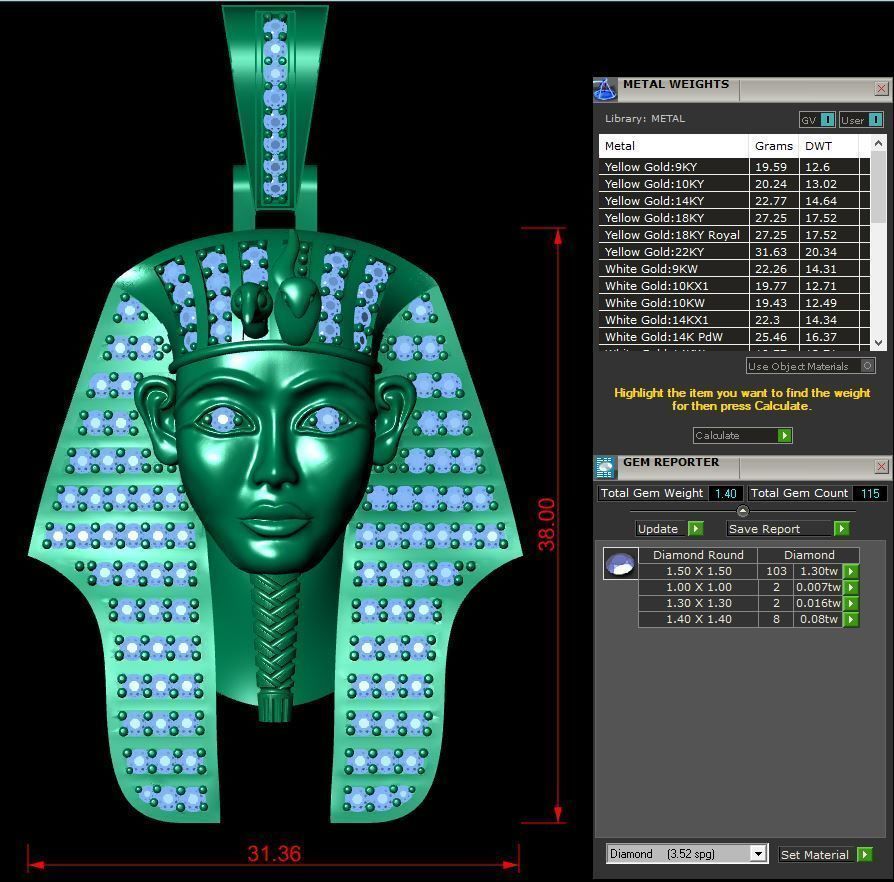Image resolution: width=894 pixels, height=882 pixels.
Task: Select Yellow Gold:10KY row
Action: pyautogui.click(x=734, y=184)
